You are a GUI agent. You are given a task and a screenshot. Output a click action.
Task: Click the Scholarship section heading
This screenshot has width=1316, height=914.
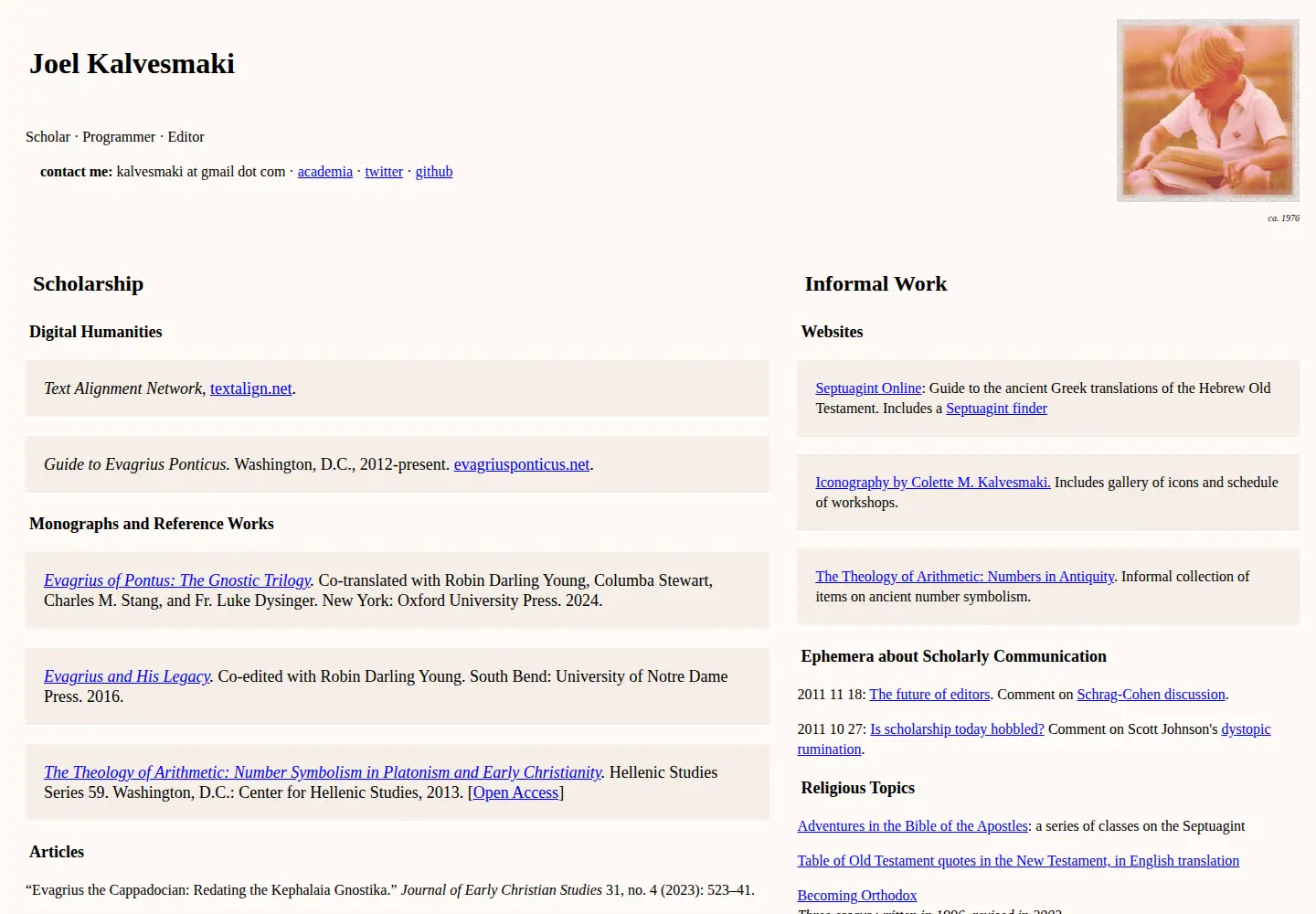(x=88, y=284)
